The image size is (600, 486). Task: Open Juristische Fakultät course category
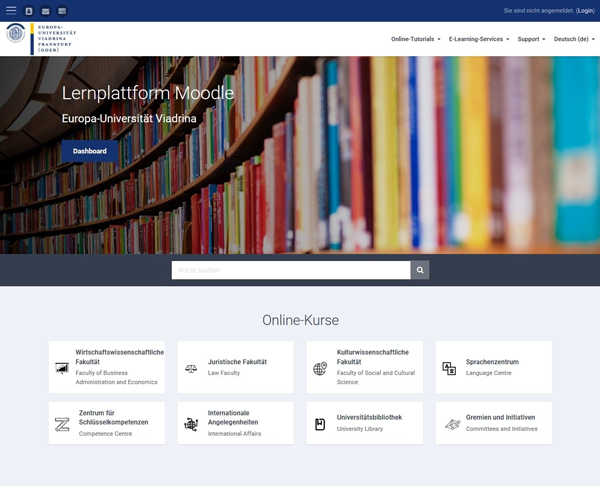(x=236, y=367)
